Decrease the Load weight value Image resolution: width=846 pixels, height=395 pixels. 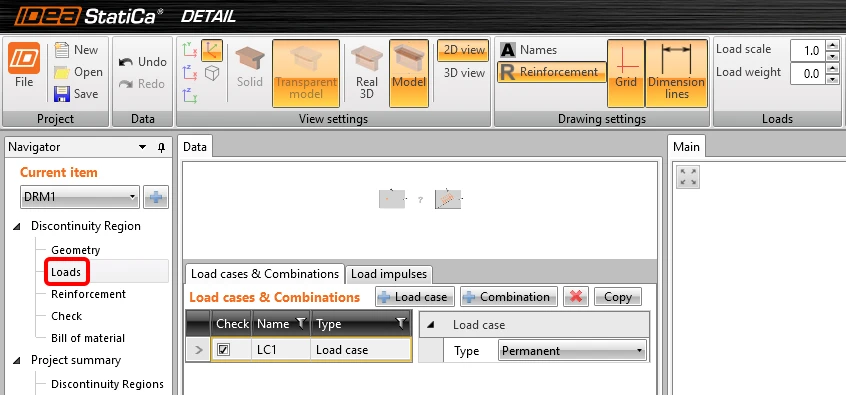click(x=833, y=79)
